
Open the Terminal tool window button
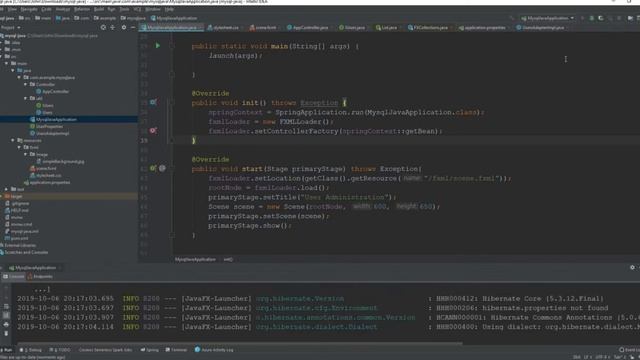176,350
